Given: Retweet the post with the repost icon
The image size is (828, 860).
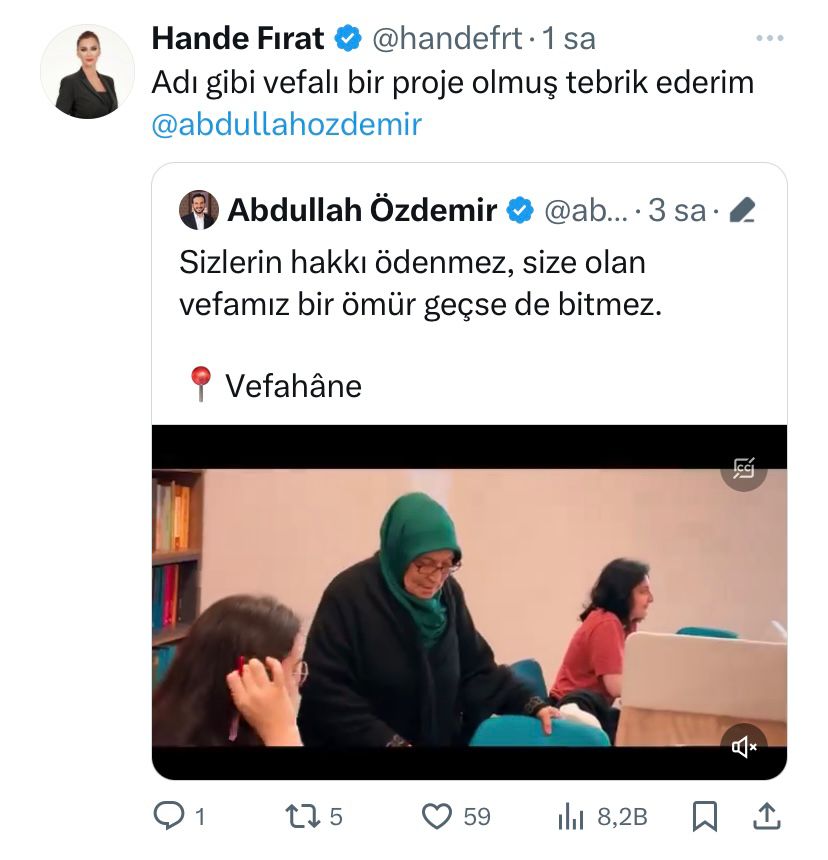Looking at the screenshot, I should pyautogui.click(x=303, y=816).
